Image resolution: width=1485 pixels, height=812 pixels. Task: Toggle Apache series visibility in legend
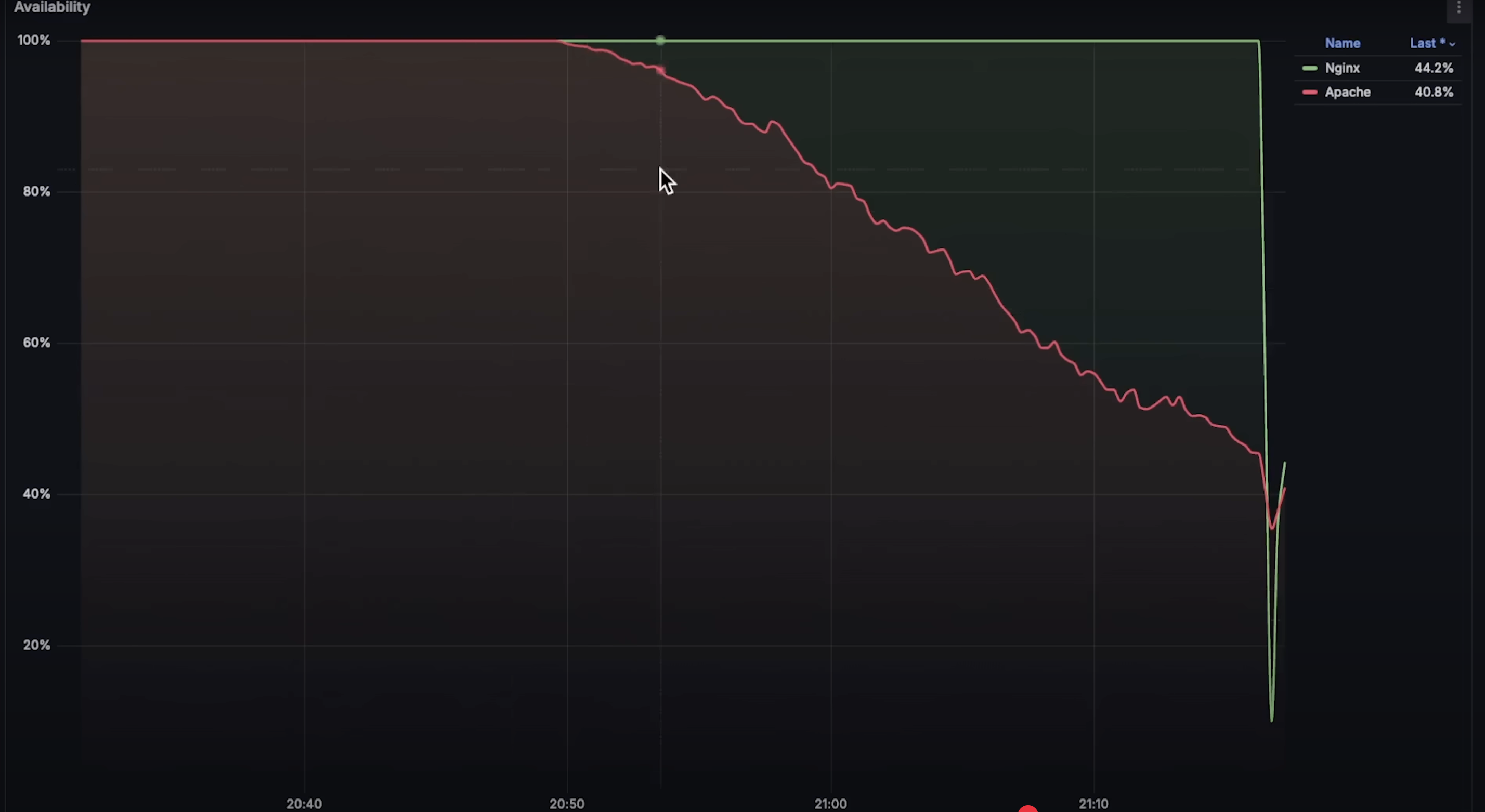click(x=1347, y=92)
